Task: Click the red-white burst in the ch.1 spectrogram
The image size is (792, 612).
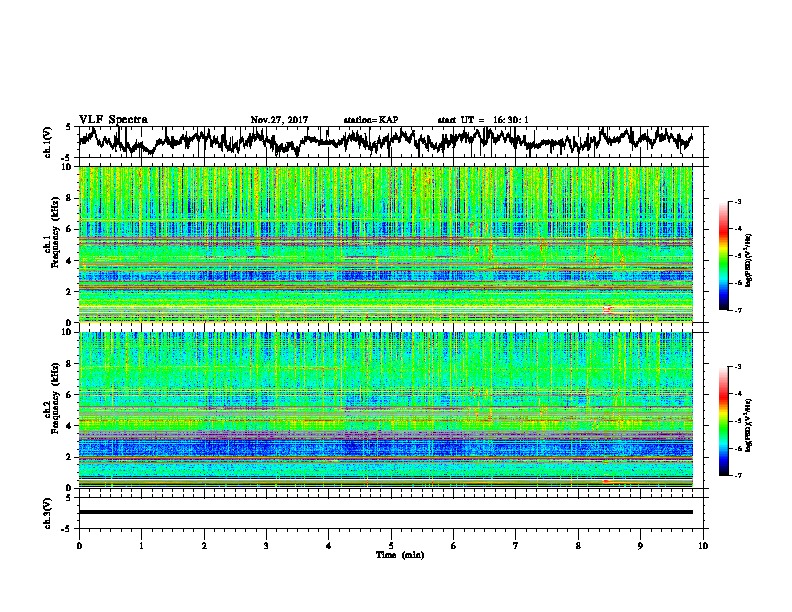Action: pos(608,309)
